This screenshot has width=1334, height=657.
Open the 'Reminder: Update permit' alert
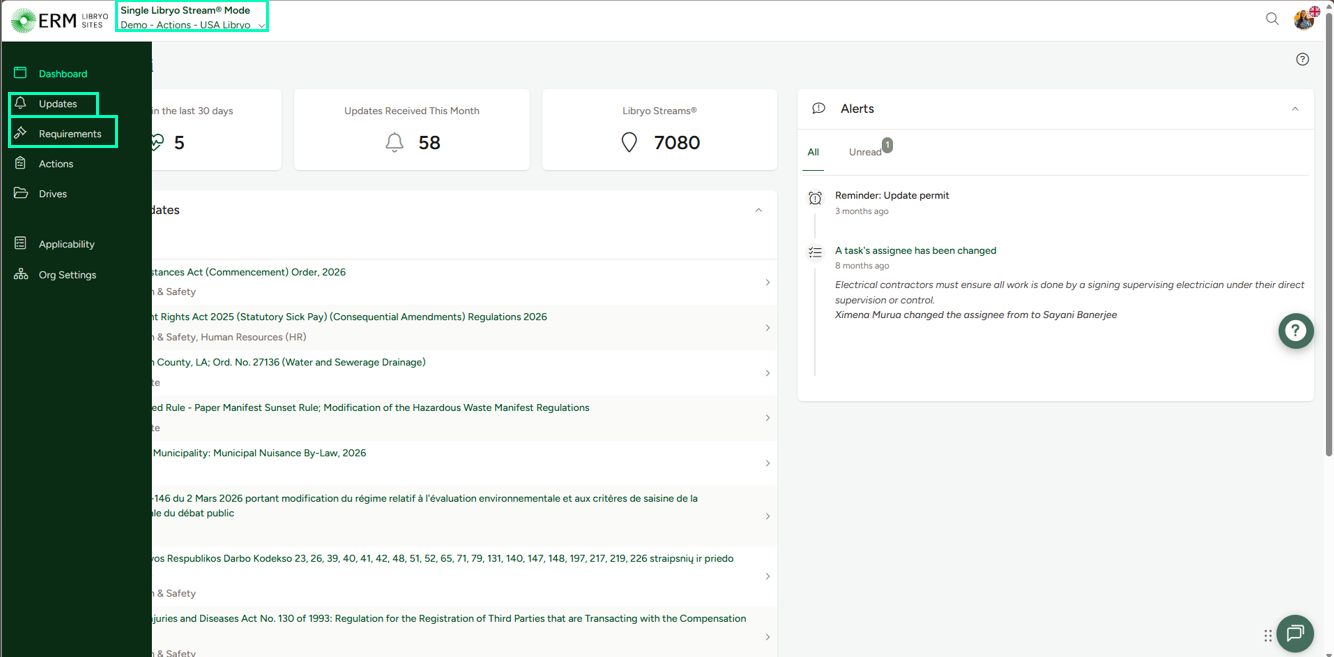point(892,196)
